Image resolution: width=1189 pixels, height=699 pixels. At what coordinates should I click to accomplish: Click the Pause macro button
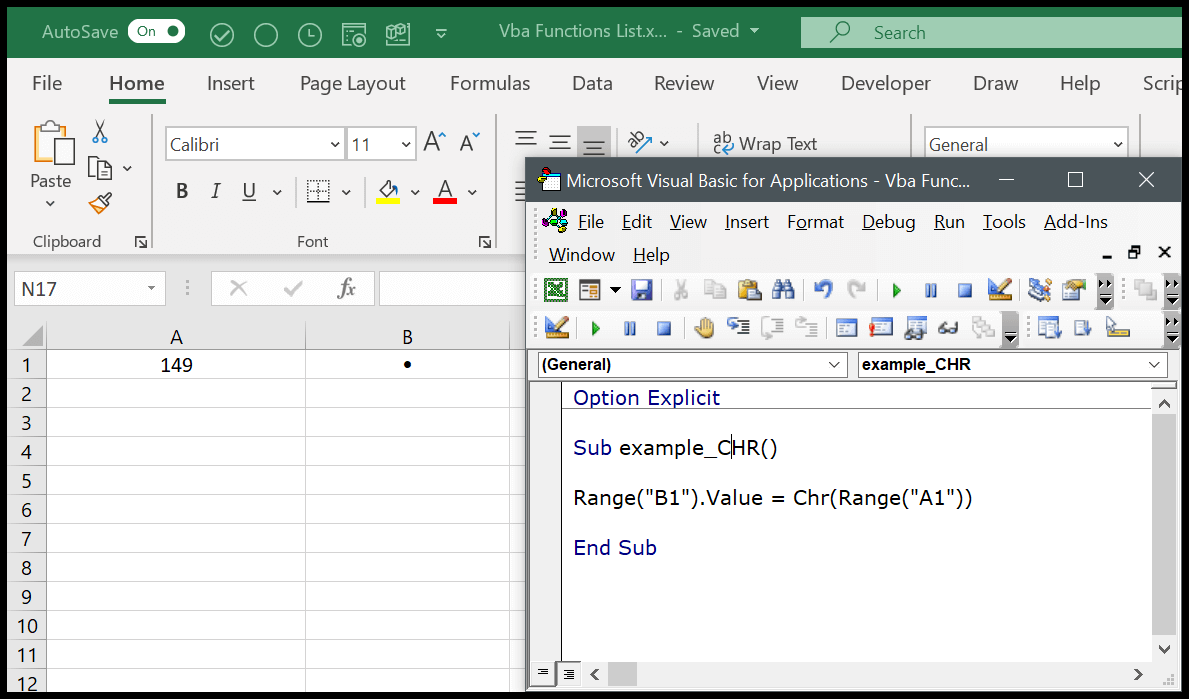point(930,290)
